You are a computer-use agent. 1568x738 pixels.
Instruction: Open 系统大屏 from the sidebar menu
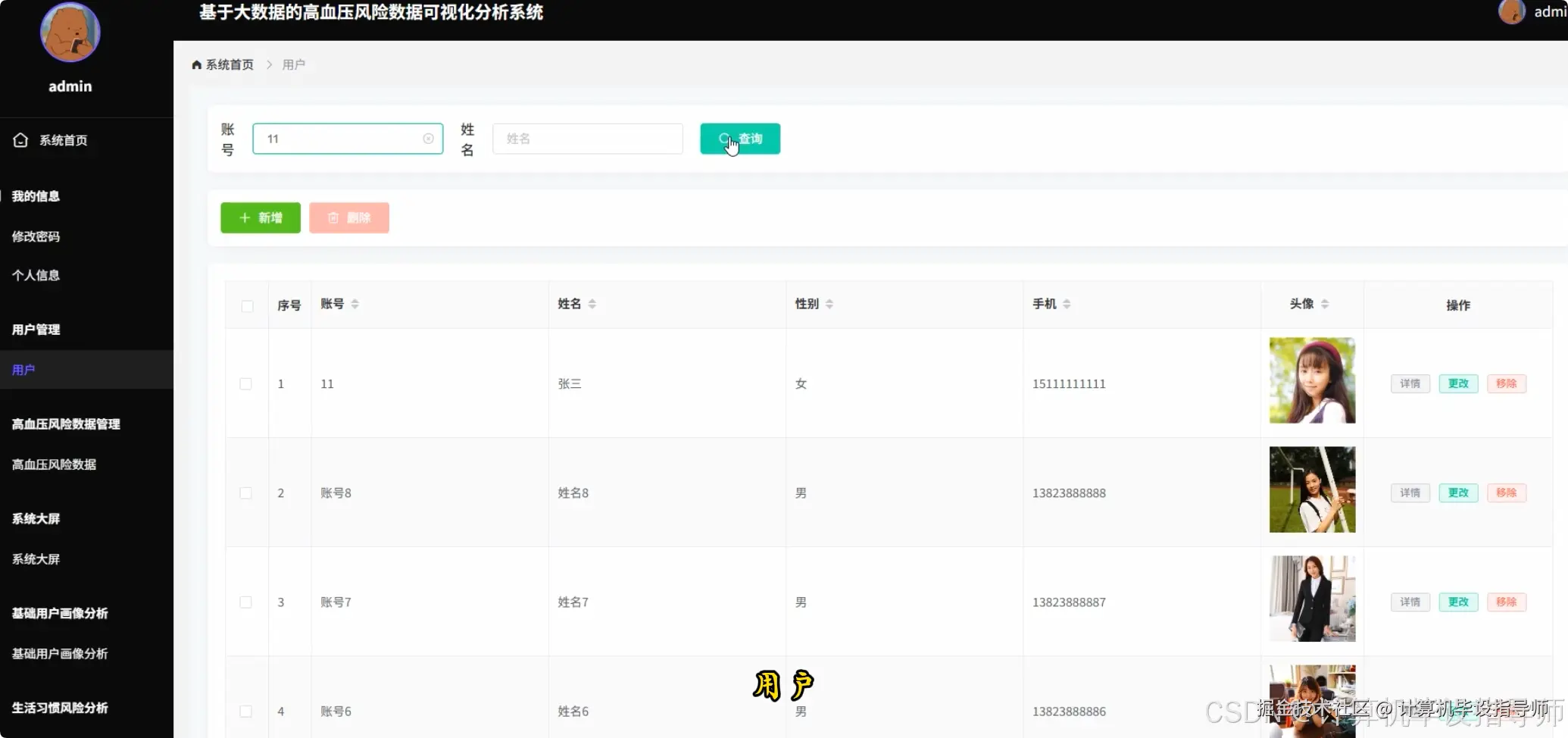pos(36,558)
